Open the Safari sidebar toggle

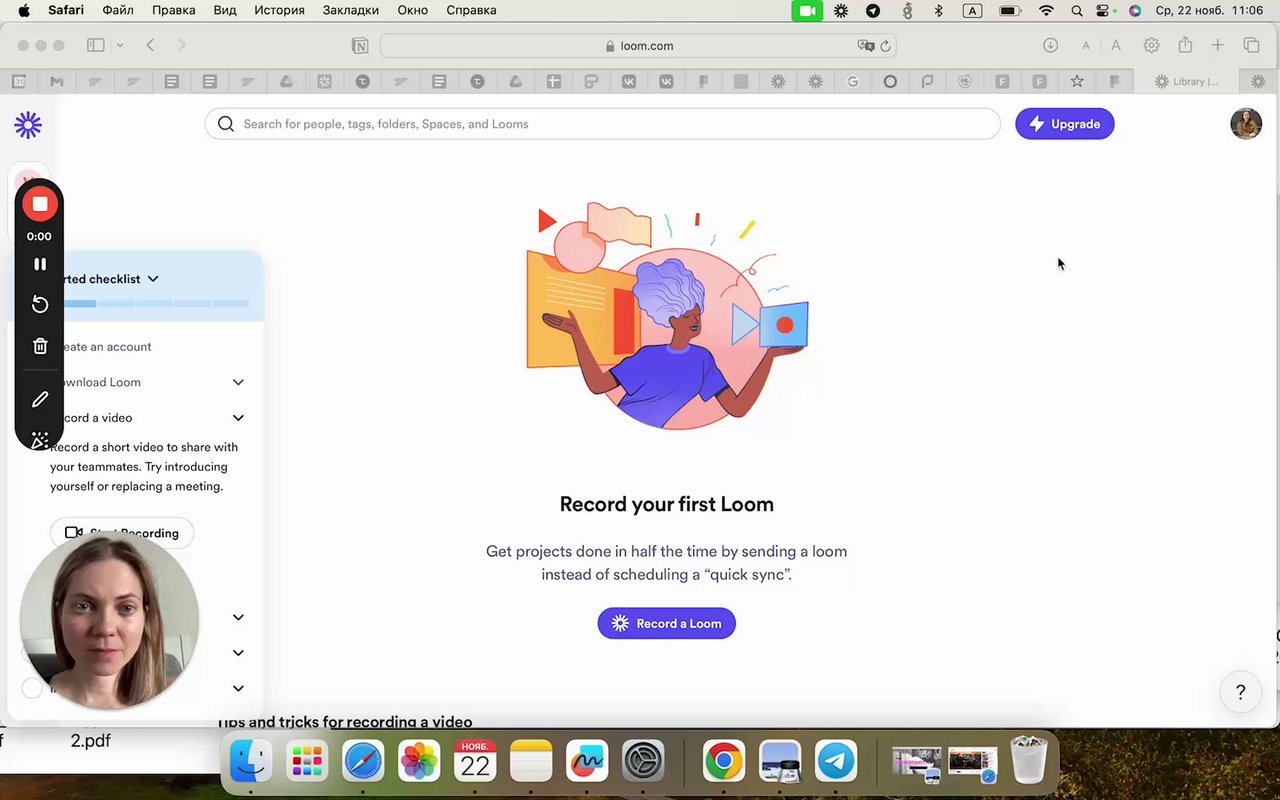coord(96,45)
